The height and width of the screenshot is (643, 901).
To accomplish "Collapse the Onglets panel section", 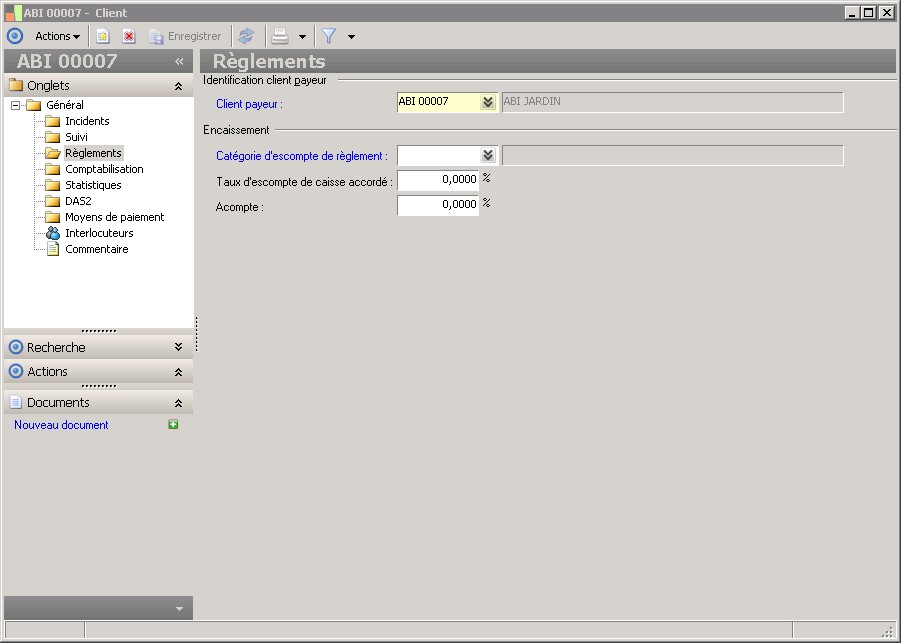I will coord(178,86).
